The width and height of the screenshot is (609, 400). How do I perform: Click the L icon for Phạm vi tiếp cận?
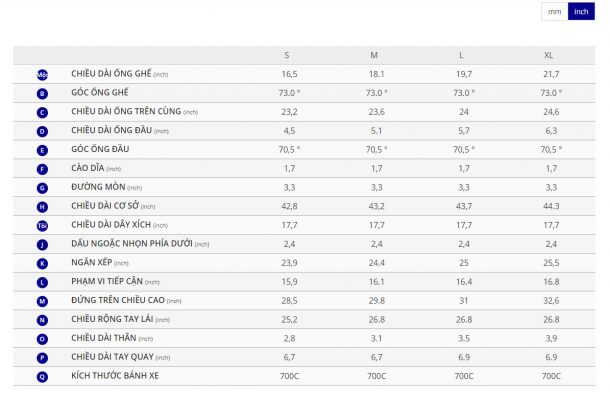coord(42,282)
